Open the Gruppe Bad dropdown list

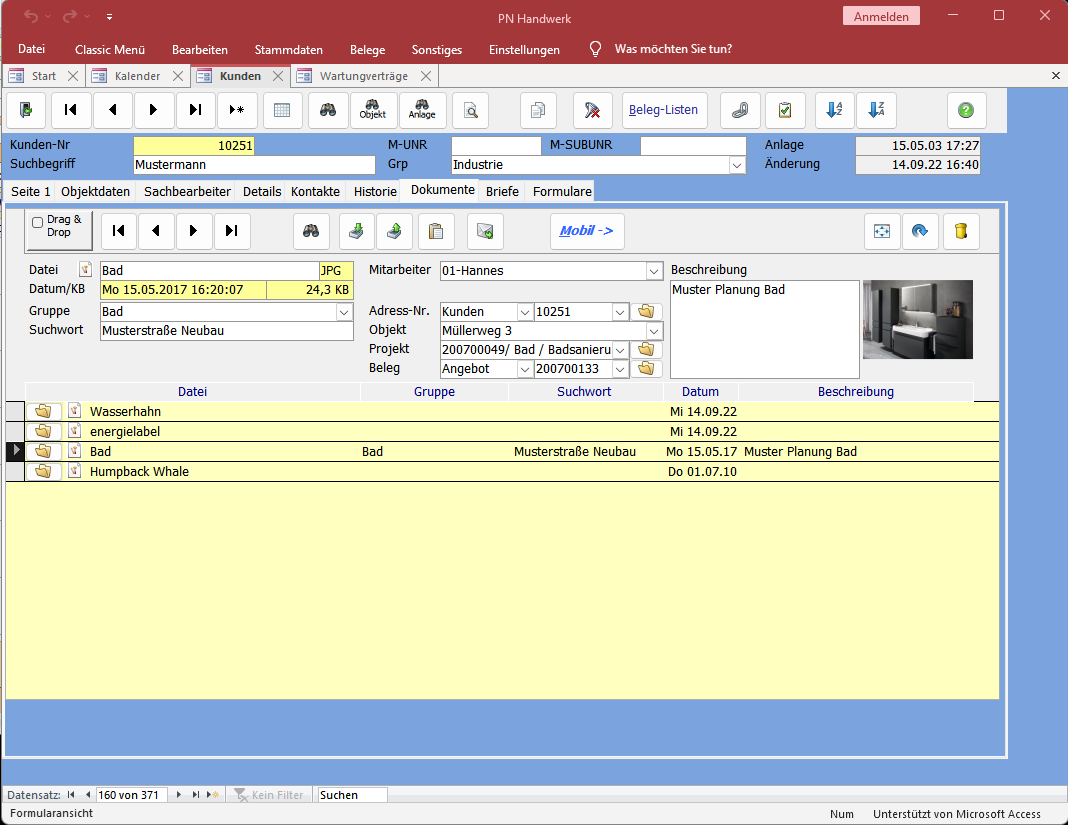click(x=345, y=312)
